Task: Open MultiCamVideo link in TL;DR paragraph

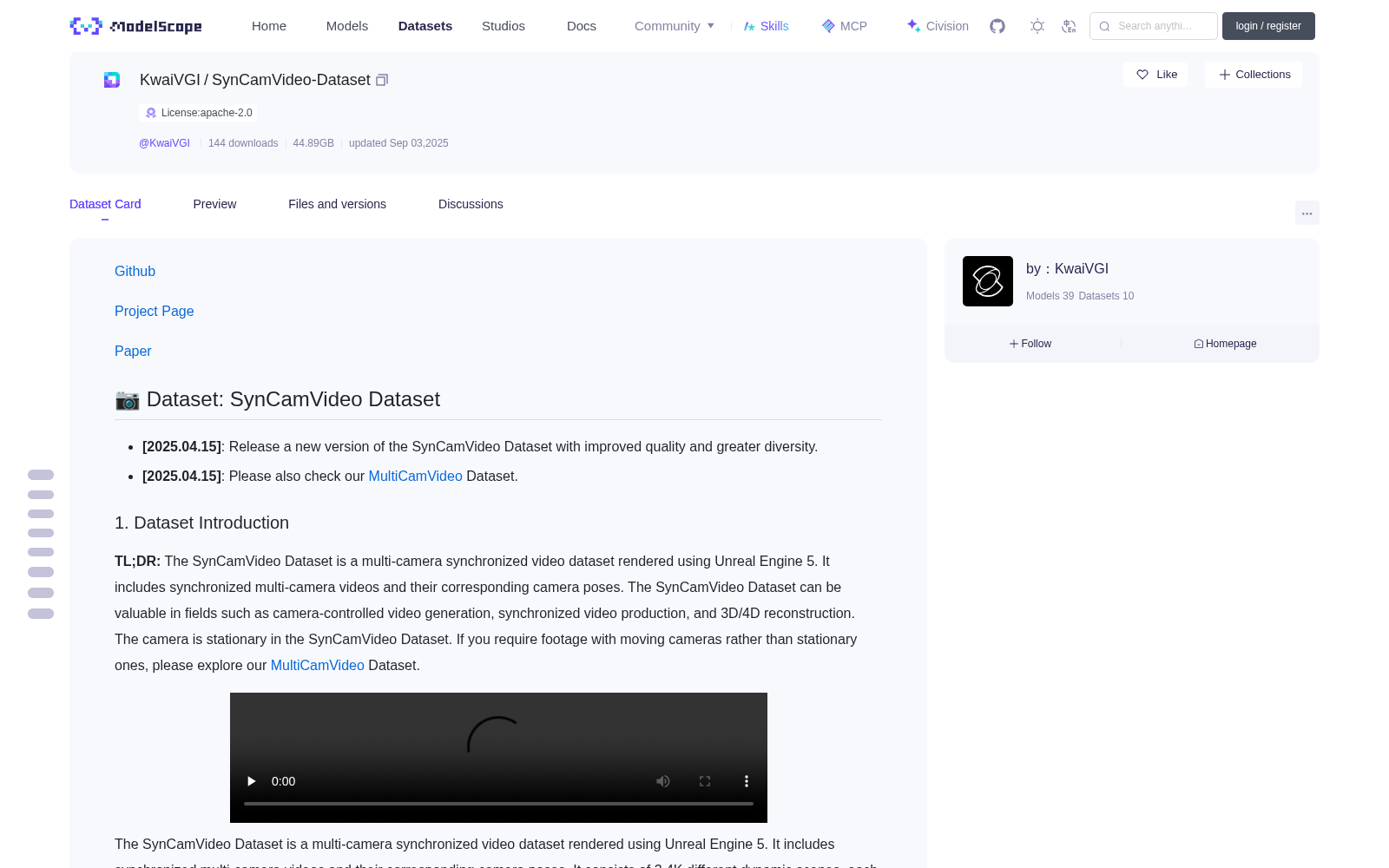Action: point(317,666)
